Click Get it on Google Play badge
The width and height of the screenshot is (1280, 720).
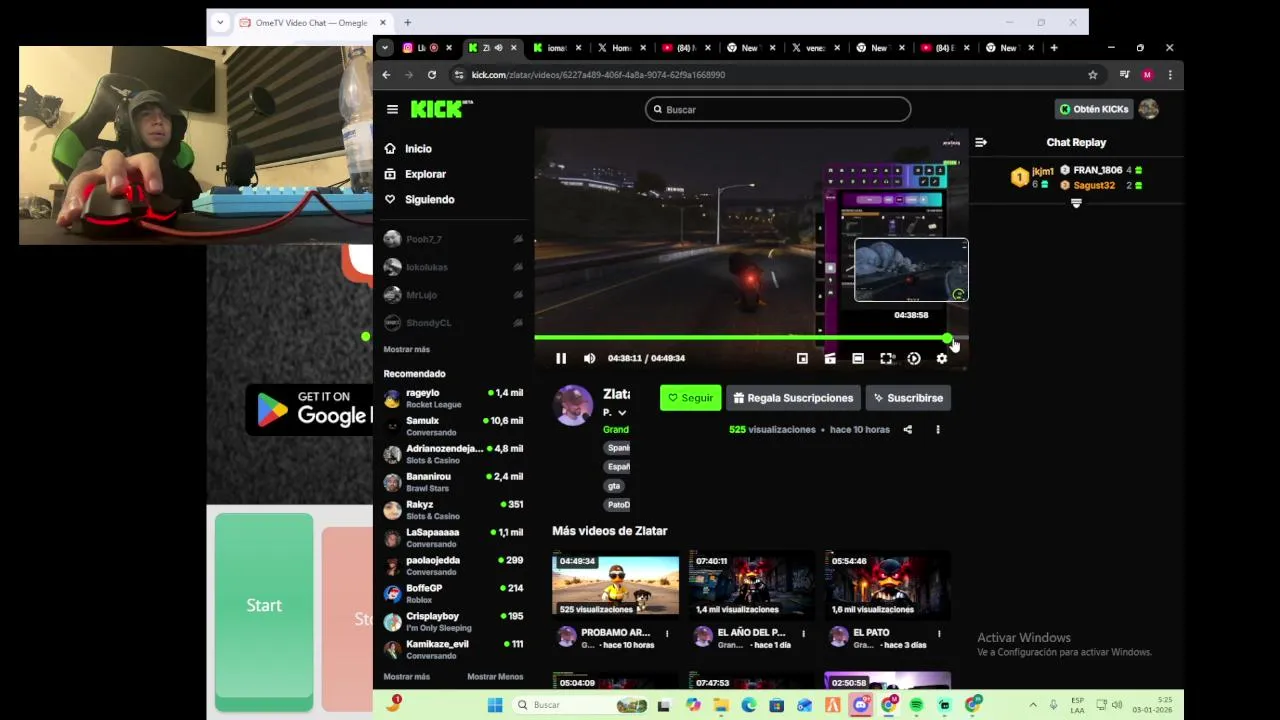tap(310, 409)
